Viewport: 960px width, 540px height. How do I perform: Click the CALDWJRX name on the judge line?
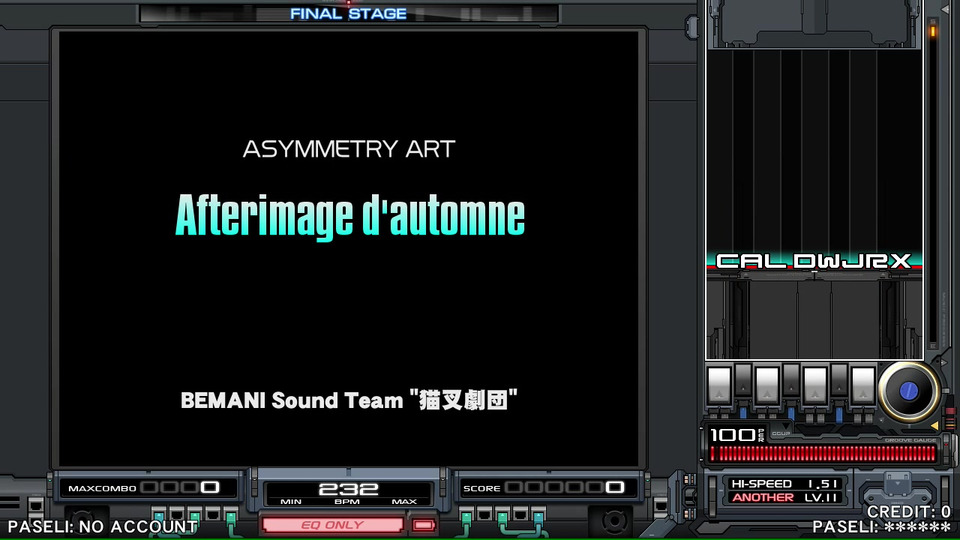814,261
